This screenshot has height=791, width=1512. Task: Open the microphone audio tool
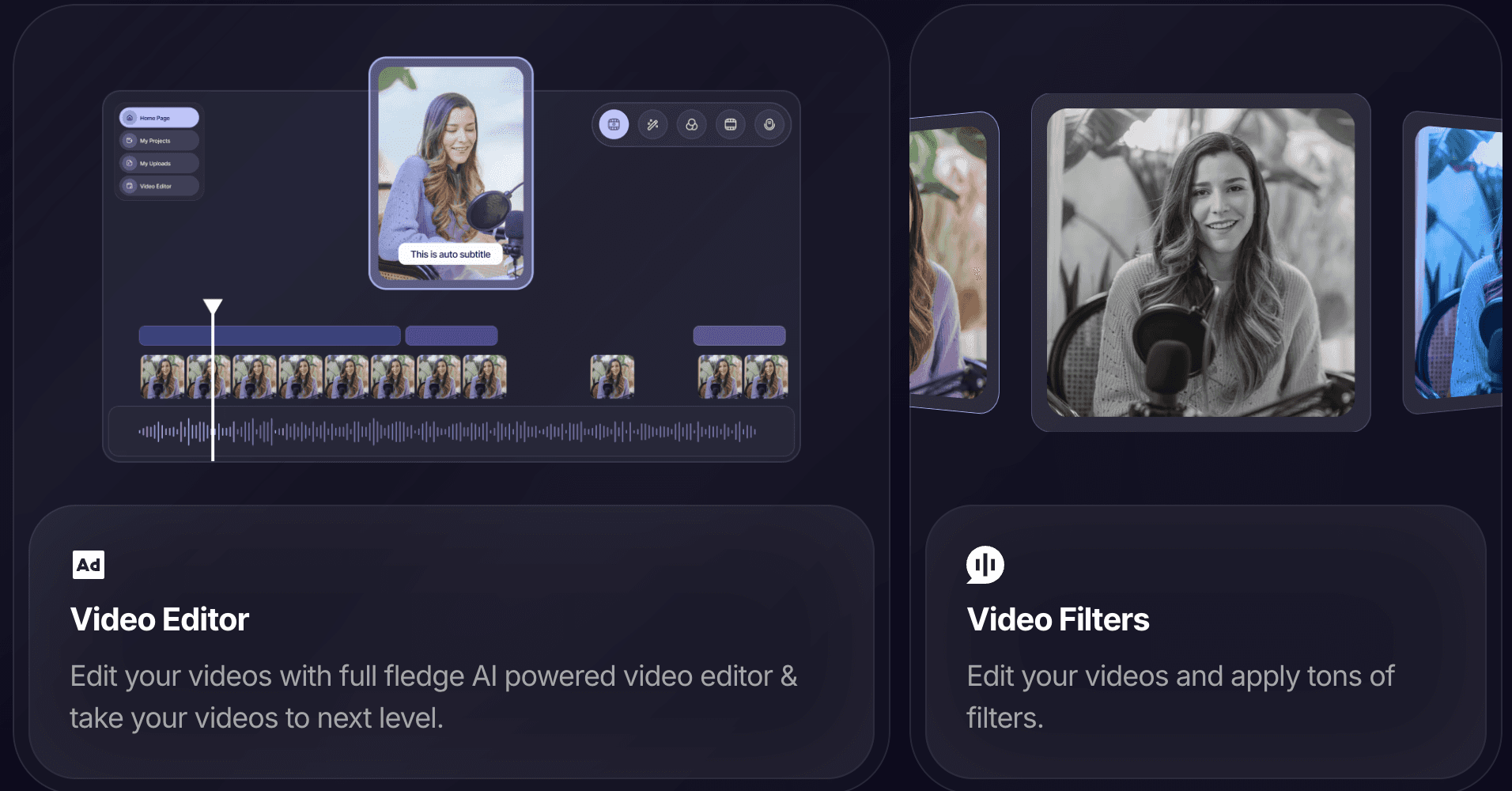(769, 124)
